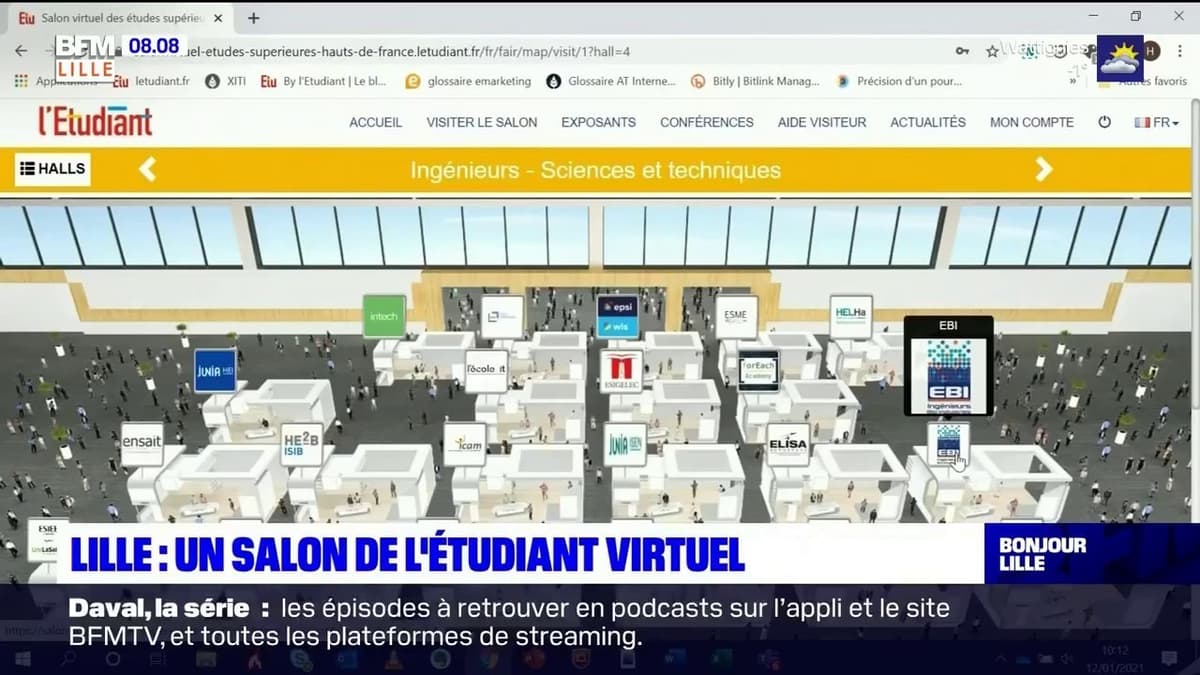Click the saved password key icon

[962, 50]
